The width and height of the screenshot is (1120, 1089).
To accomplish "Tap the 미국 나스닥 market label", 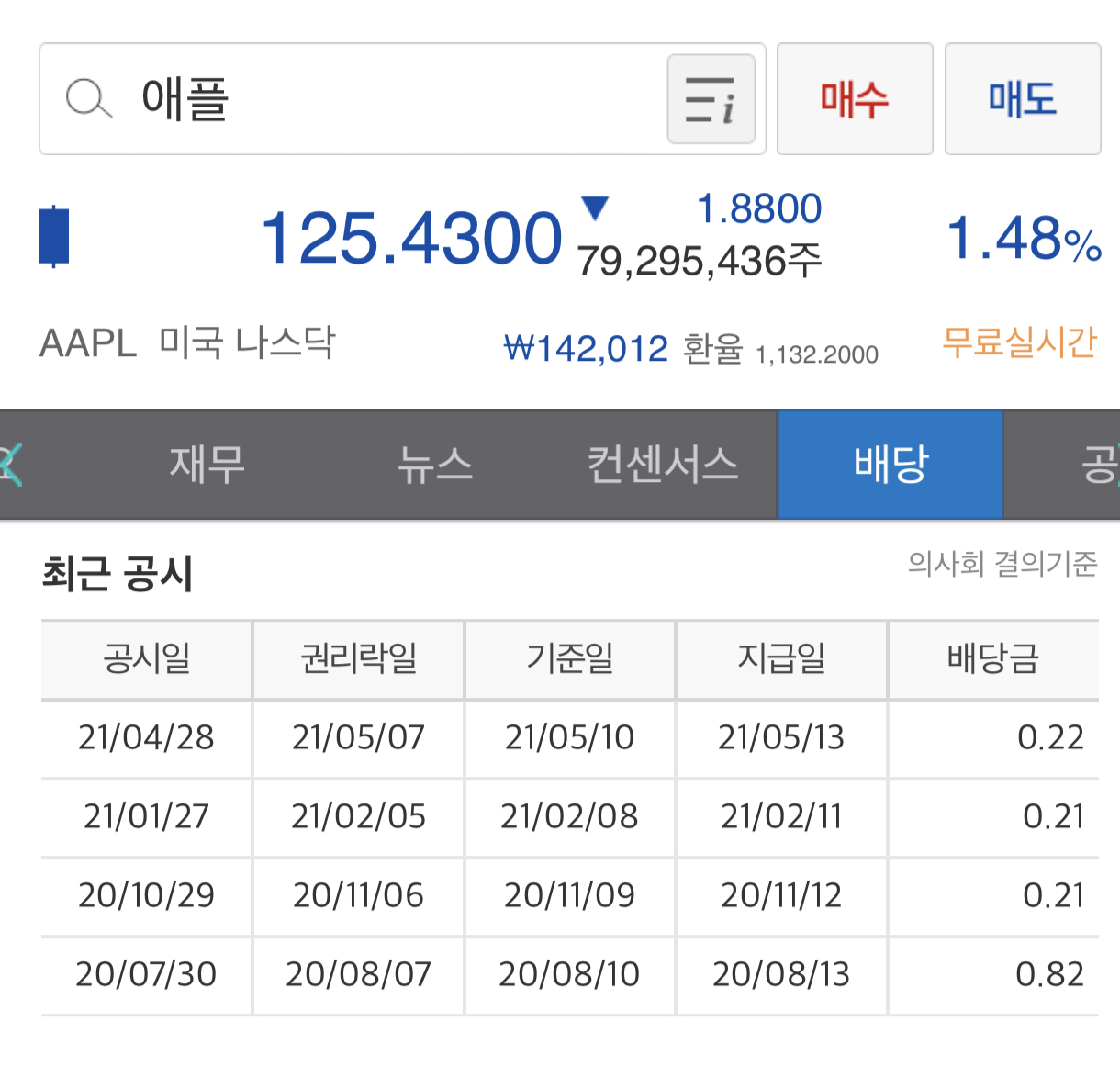I will tap(248, 342).
